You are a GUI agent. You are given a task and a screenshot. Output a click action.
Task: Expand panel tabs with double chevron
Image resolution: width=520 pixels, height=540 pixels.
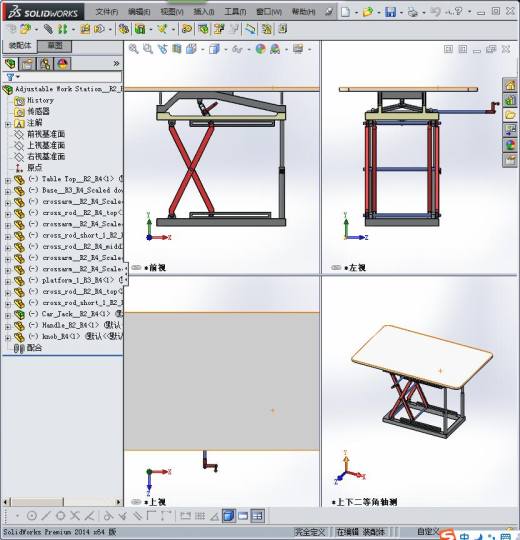click(116, 63)
